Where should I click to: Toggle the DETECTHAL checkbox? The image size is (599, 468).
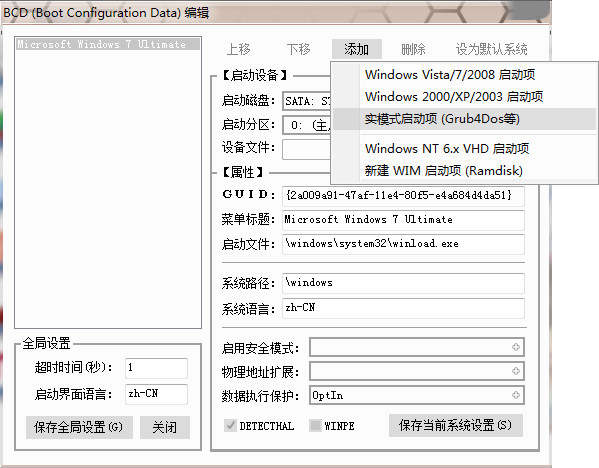[230, 425]
